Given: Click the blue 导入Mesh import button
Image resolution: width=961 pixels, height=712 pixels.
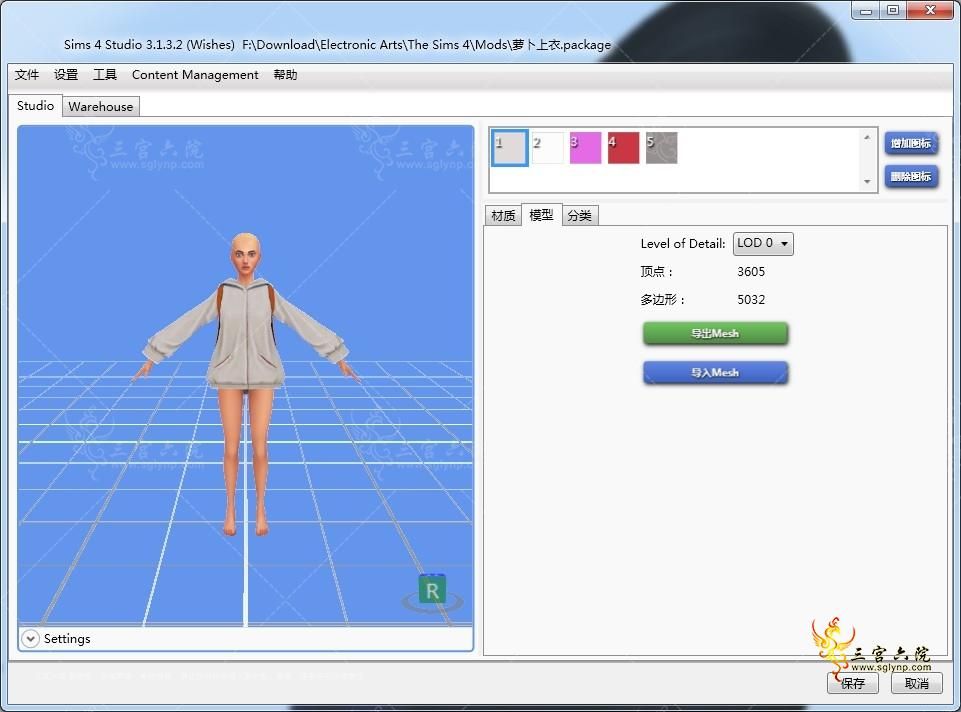Looking at the screenshot, I should coord(715,373).
